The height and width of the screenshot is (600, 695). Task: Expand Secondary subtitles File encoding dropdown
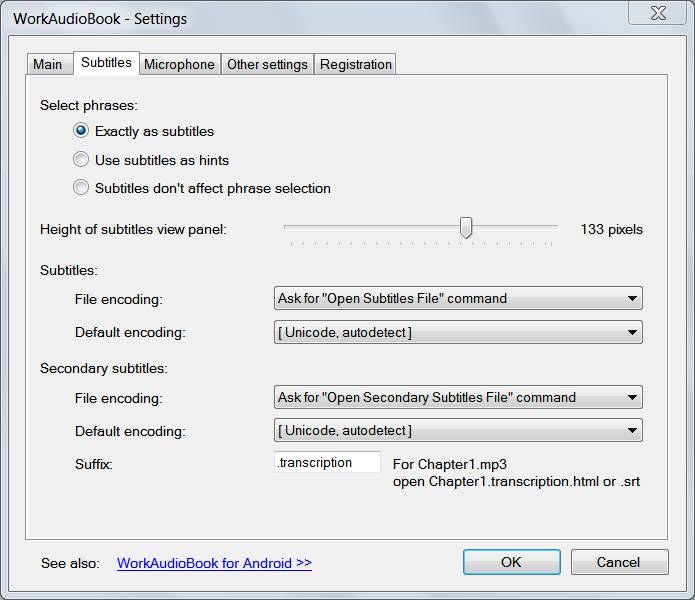pos(458,398)
